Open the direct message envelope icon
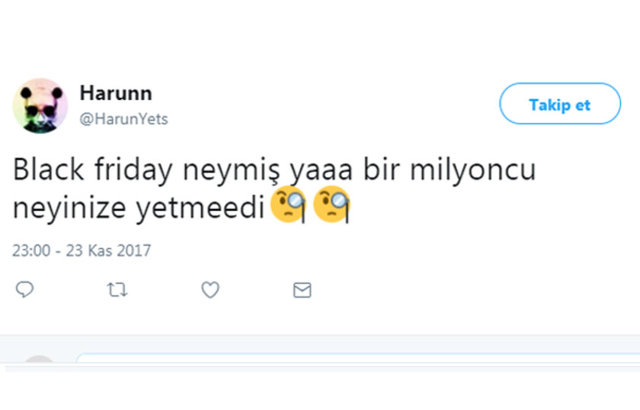The width and height of the screenshot is (640, 410). point(302,290)
